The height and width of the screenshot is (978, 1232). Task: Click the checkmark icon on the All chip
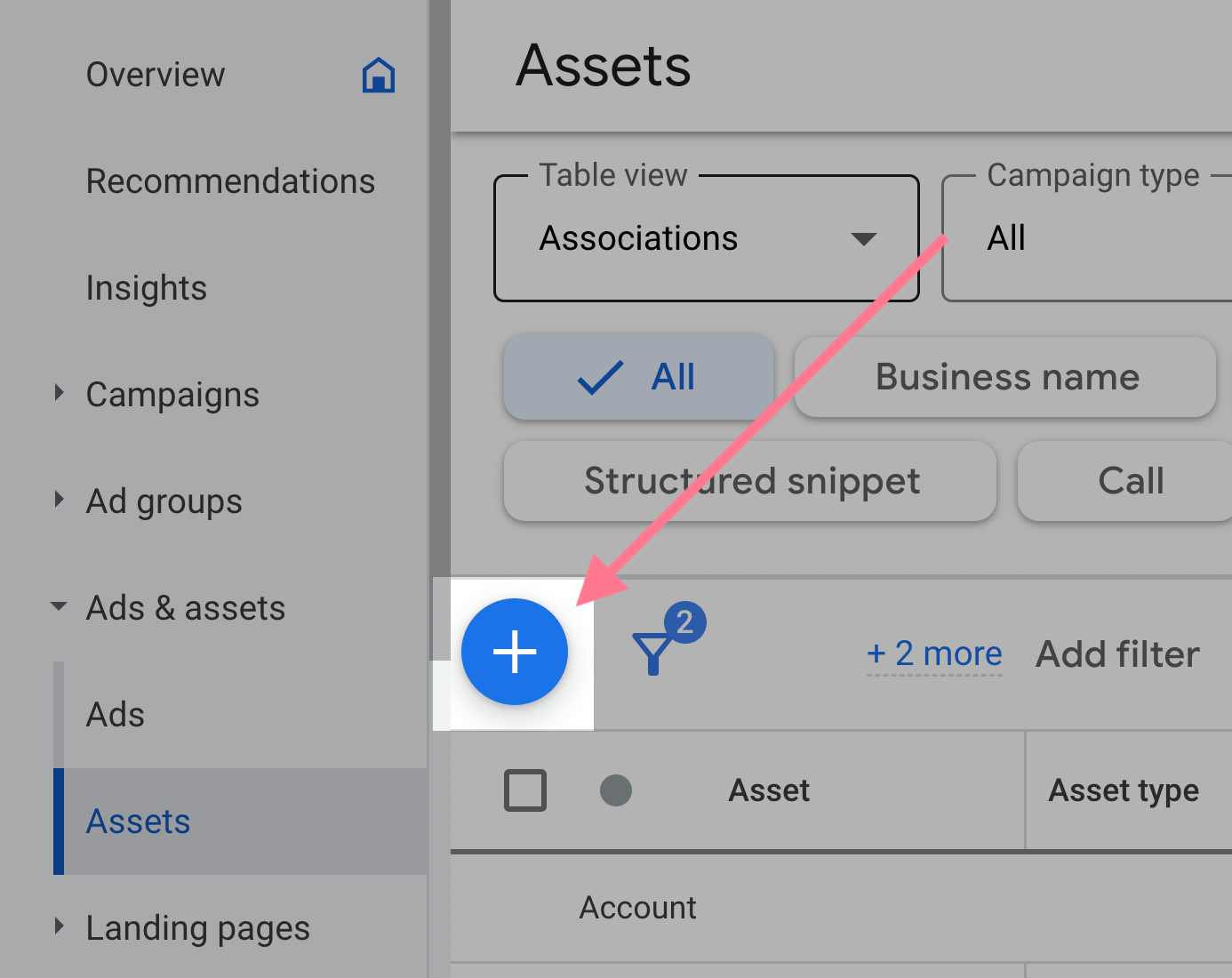[x=599, y=377]
